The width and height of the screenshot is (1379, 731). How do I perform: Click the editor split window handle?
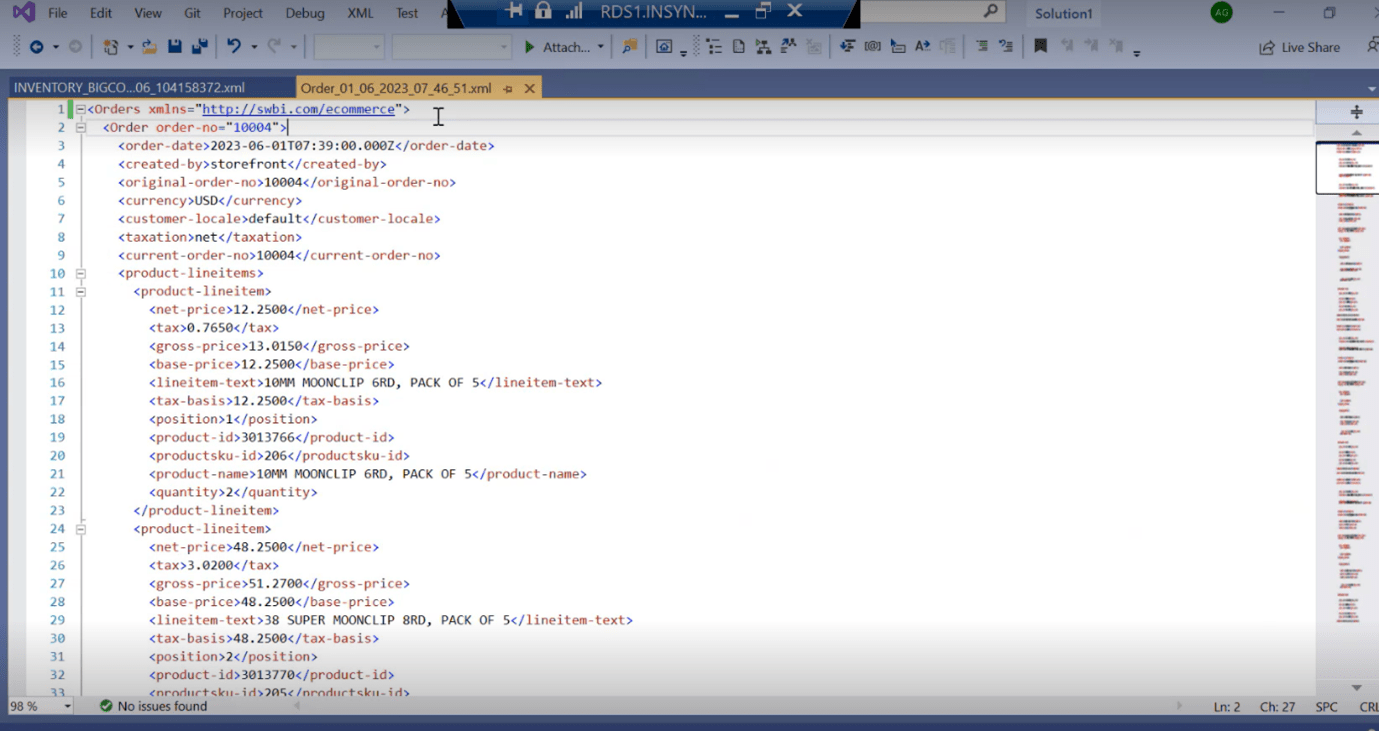point(1357,112)
